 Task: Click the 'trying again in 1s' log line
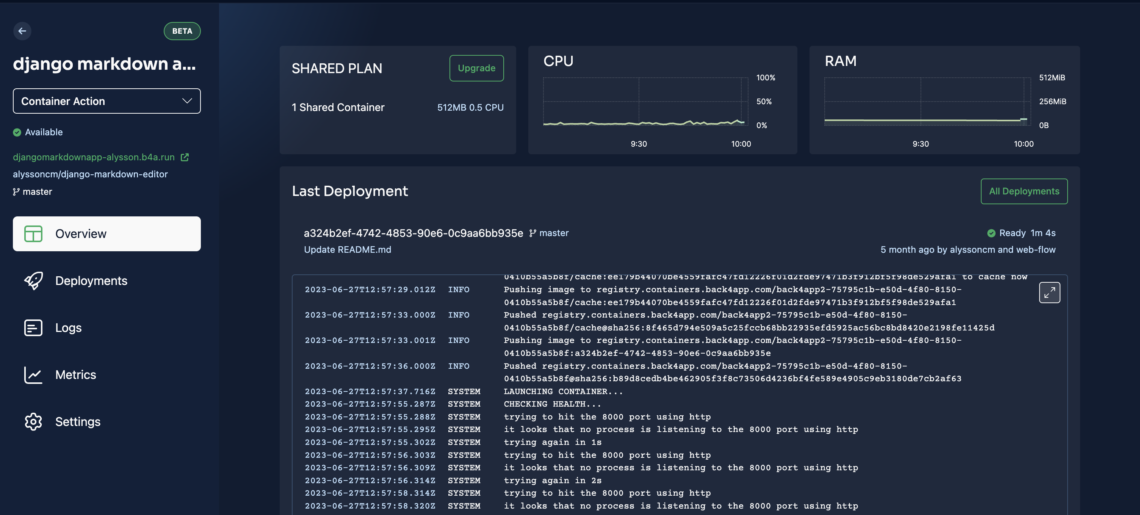[555, 442]
